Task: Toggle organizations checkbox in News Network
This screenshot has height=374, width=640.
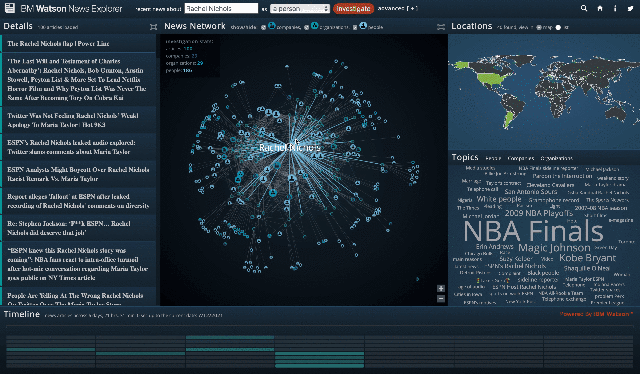Action: pos(306,27)
